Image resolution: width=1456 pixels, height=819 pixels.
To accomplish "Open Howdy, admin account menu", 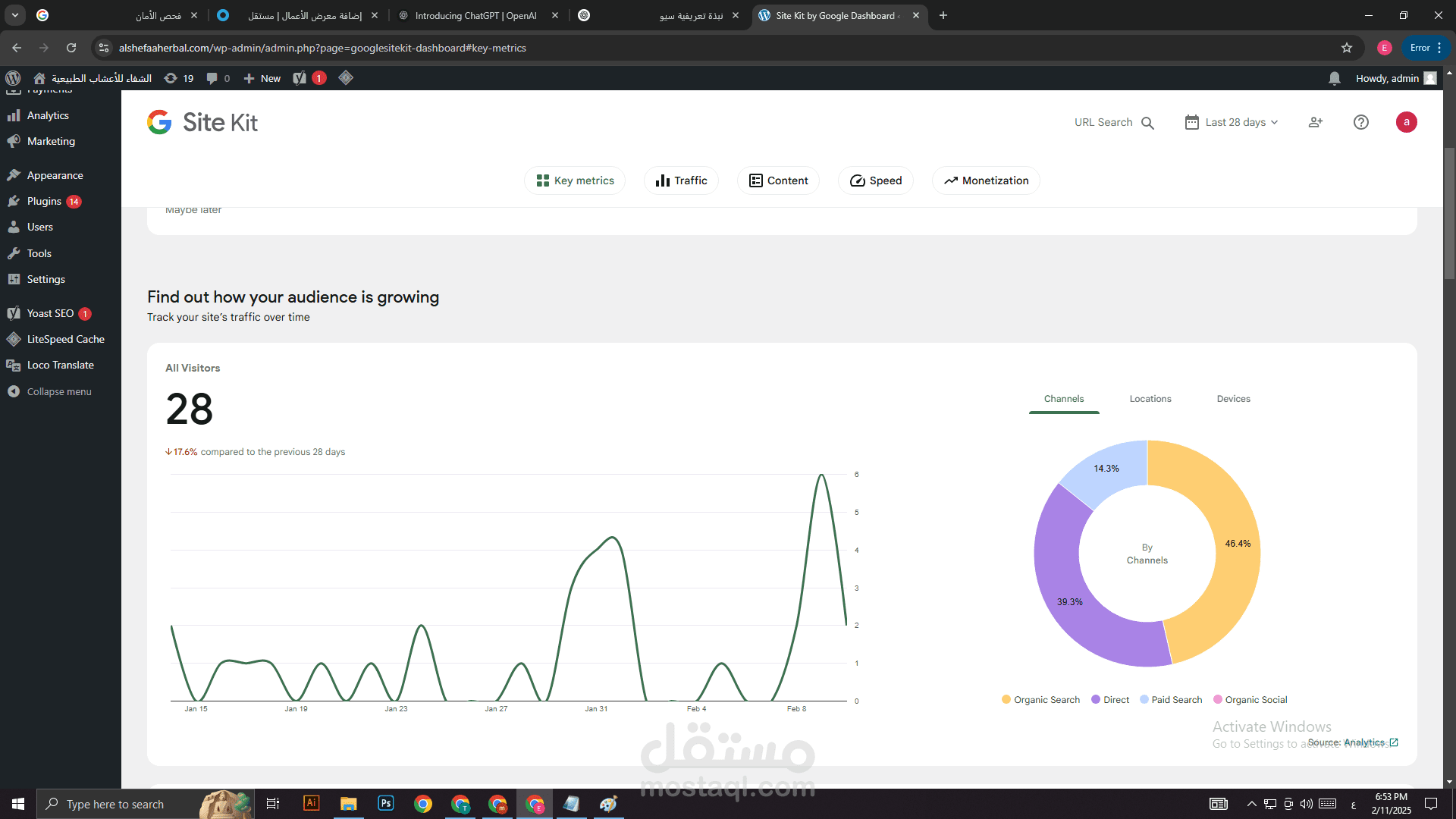I will tap(1395, 78).
